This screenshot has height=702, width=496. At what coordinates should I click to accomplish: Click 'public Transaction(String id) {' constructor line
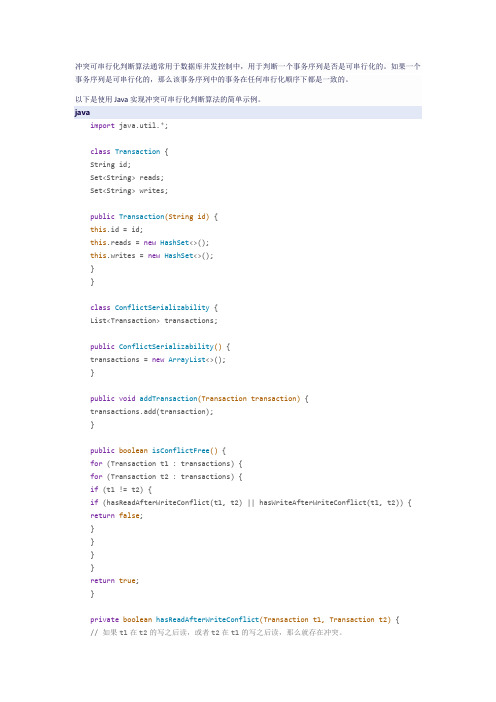(154, 217)
